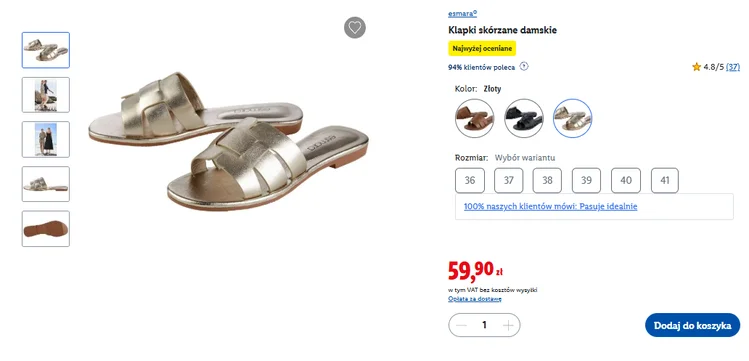Screen dimensions: 749x361
Task: Open the esmara brand link
Action: [462, 14]
